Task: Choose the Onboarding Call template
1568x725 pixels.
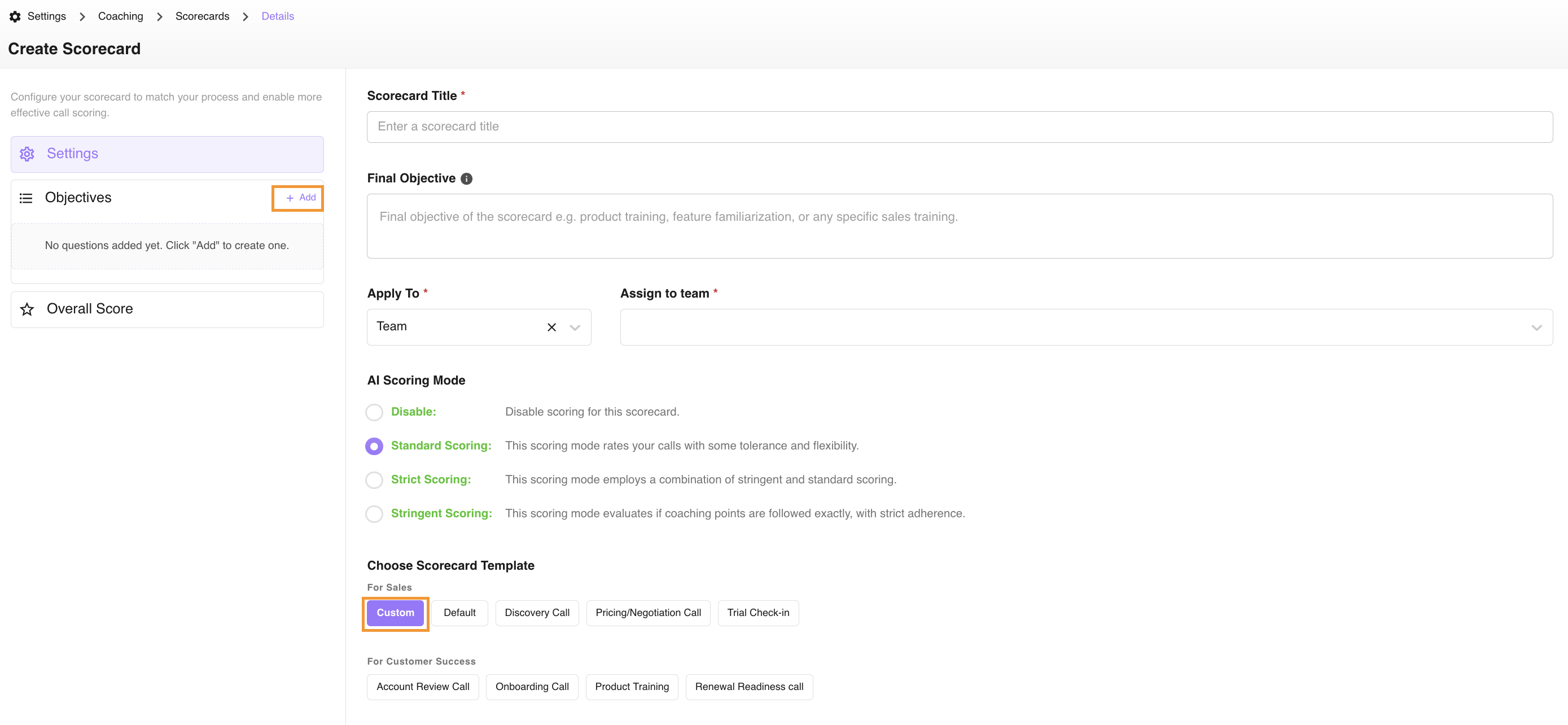Action: point(531,687)
